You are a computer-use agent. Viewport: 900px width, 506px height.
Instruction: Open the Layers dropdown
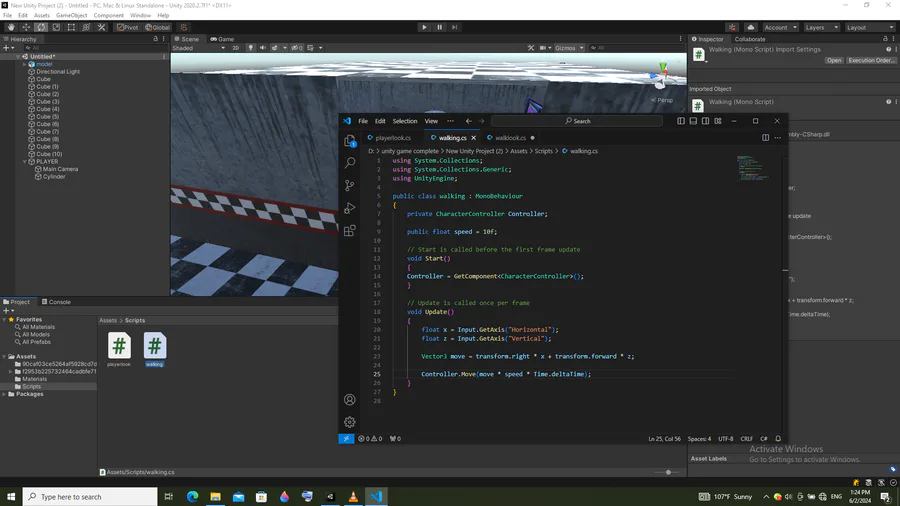click(x=821, y=27)
